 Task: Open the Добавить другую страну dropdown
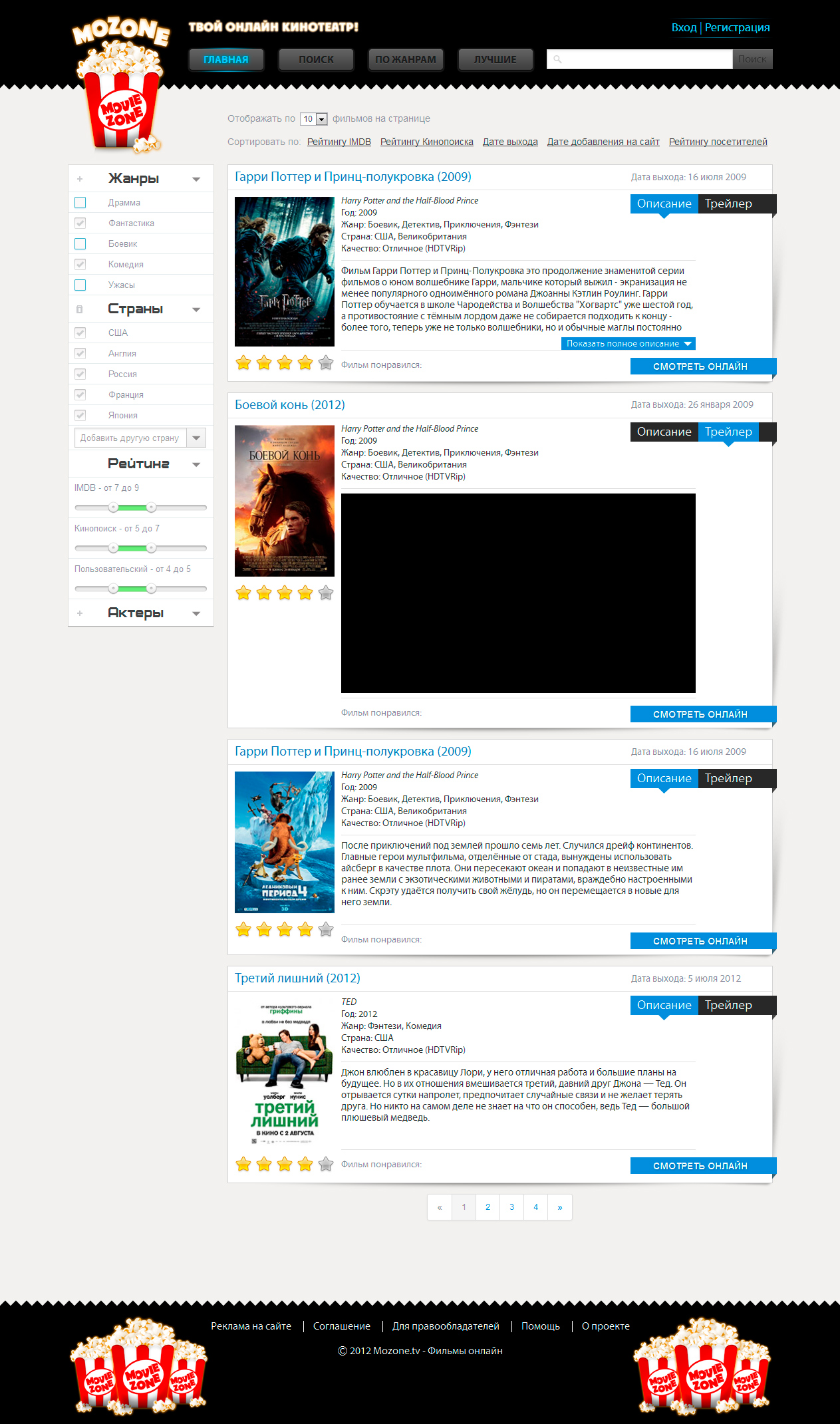tap(140, 438)
